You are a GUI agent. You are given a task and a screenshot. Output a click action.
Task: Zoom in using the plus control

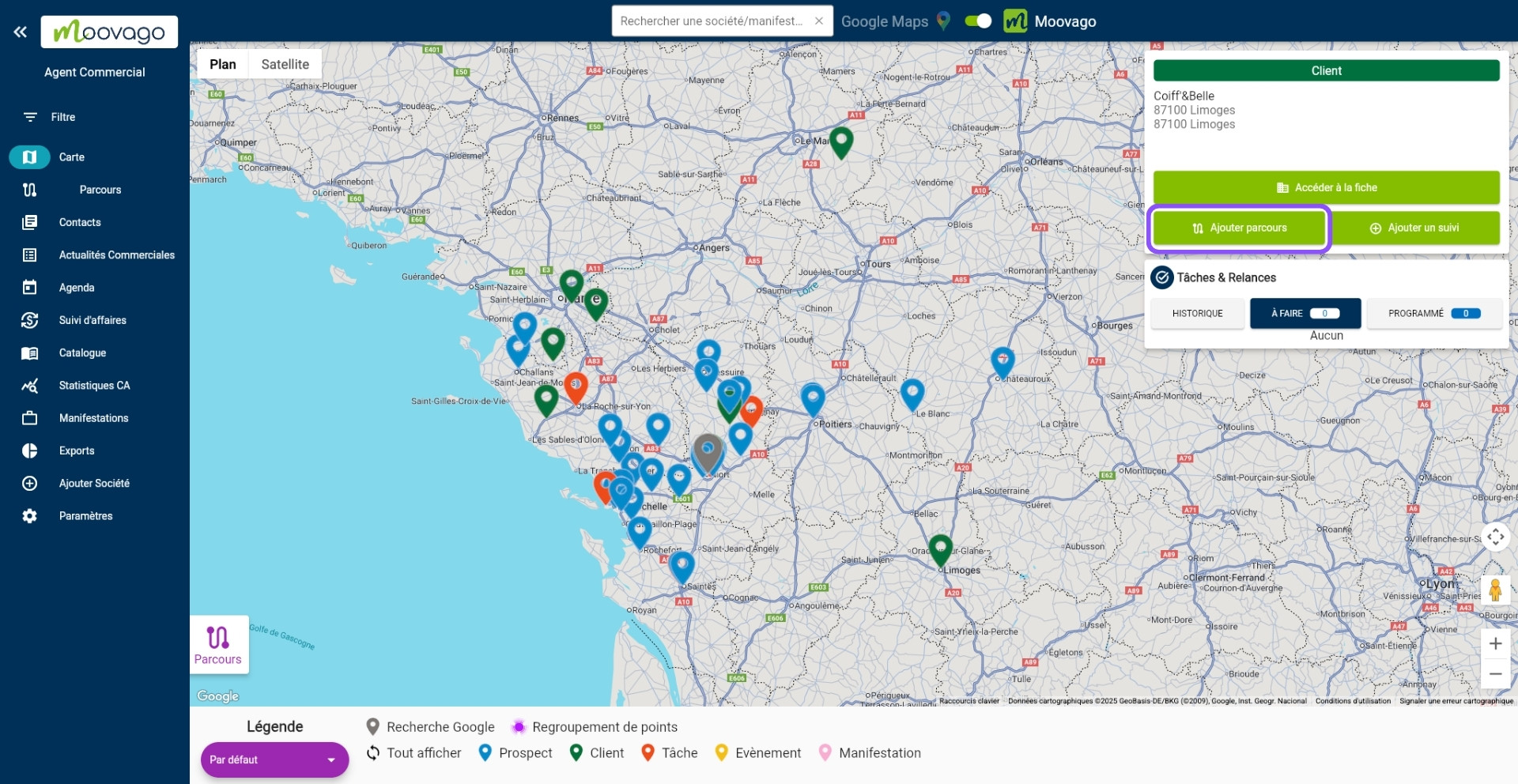1495,643
